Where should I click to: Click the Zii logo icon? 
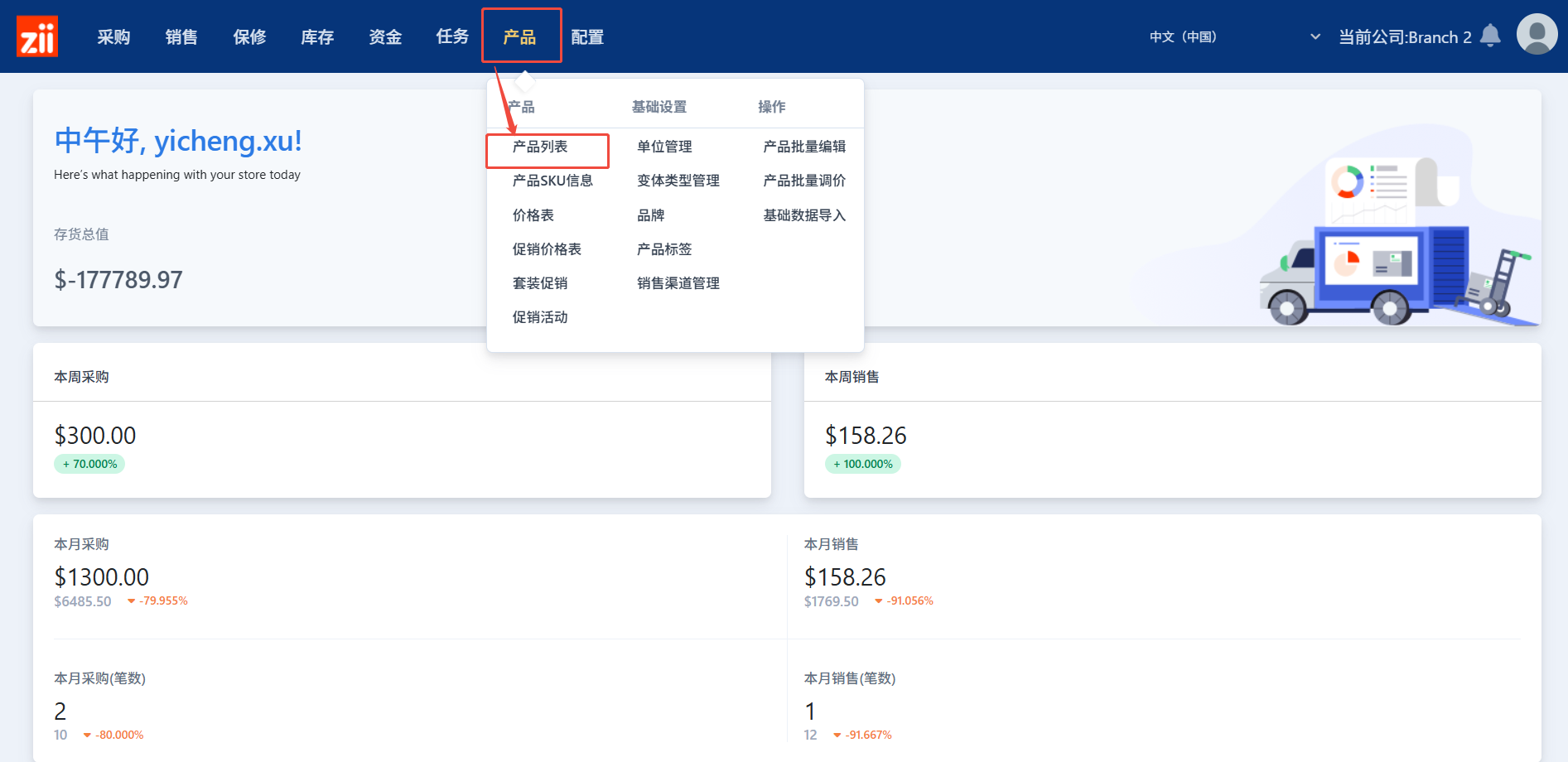click(x=37, y=36)
